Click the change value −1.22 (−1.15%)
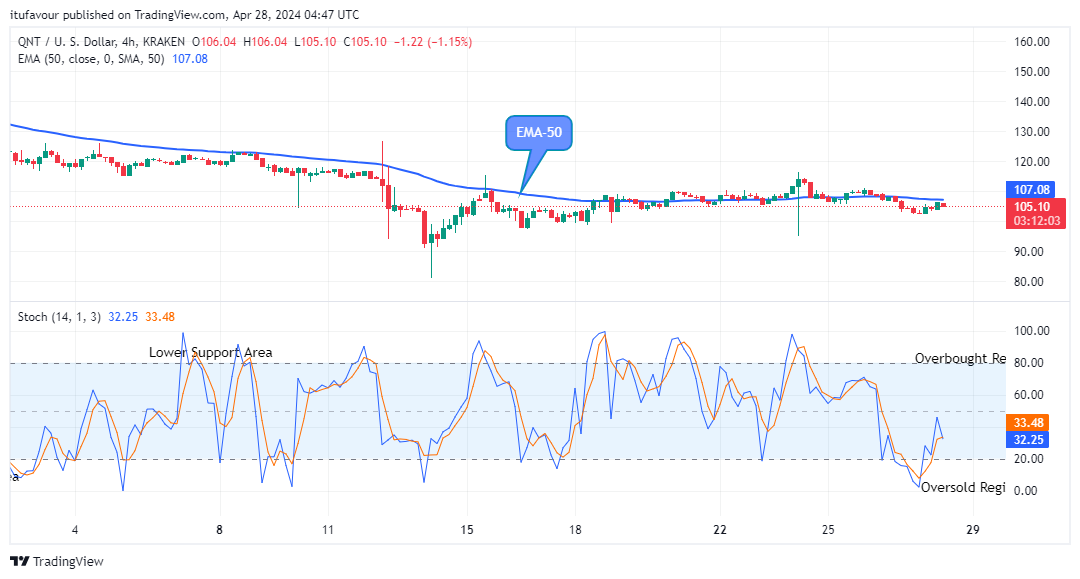Viewport: 1080px width, 579px height. pos(433,42)
